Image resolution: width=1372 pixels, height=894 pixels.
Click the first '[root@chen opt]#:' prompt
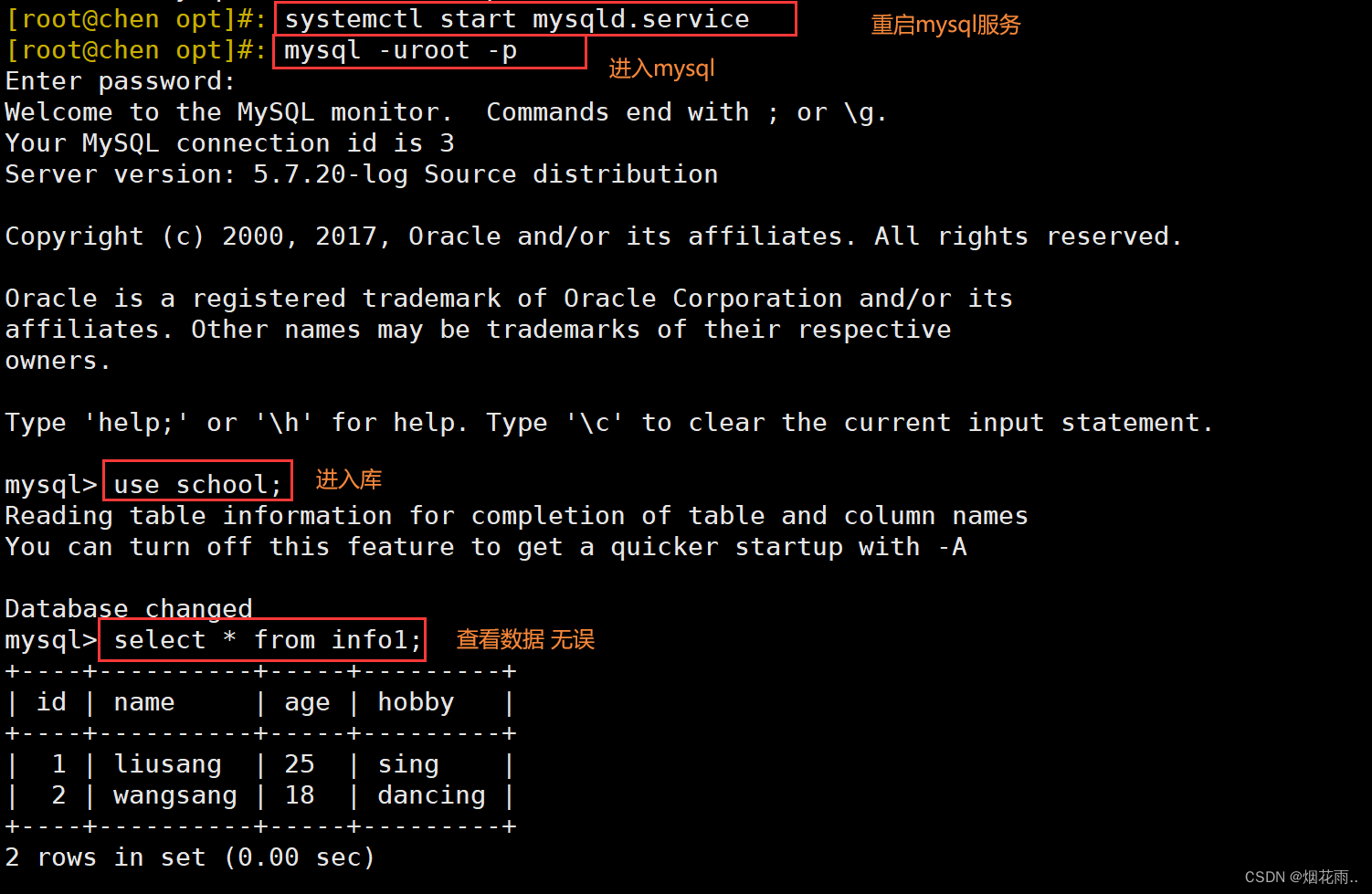pos(136,19)
